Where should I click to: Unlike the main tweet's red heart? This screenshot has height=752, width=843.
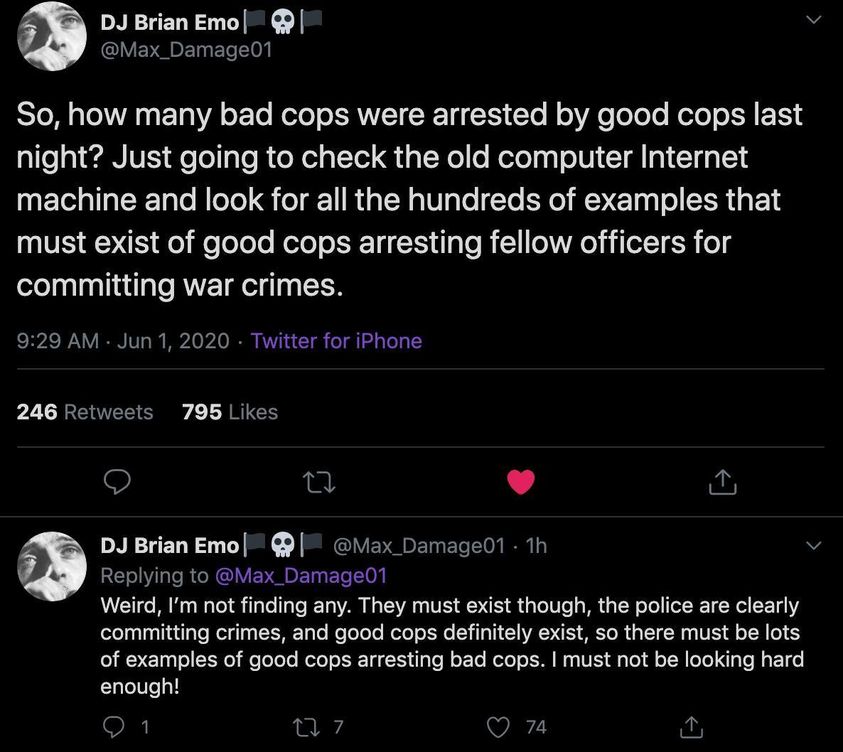[x=521, y=482]
